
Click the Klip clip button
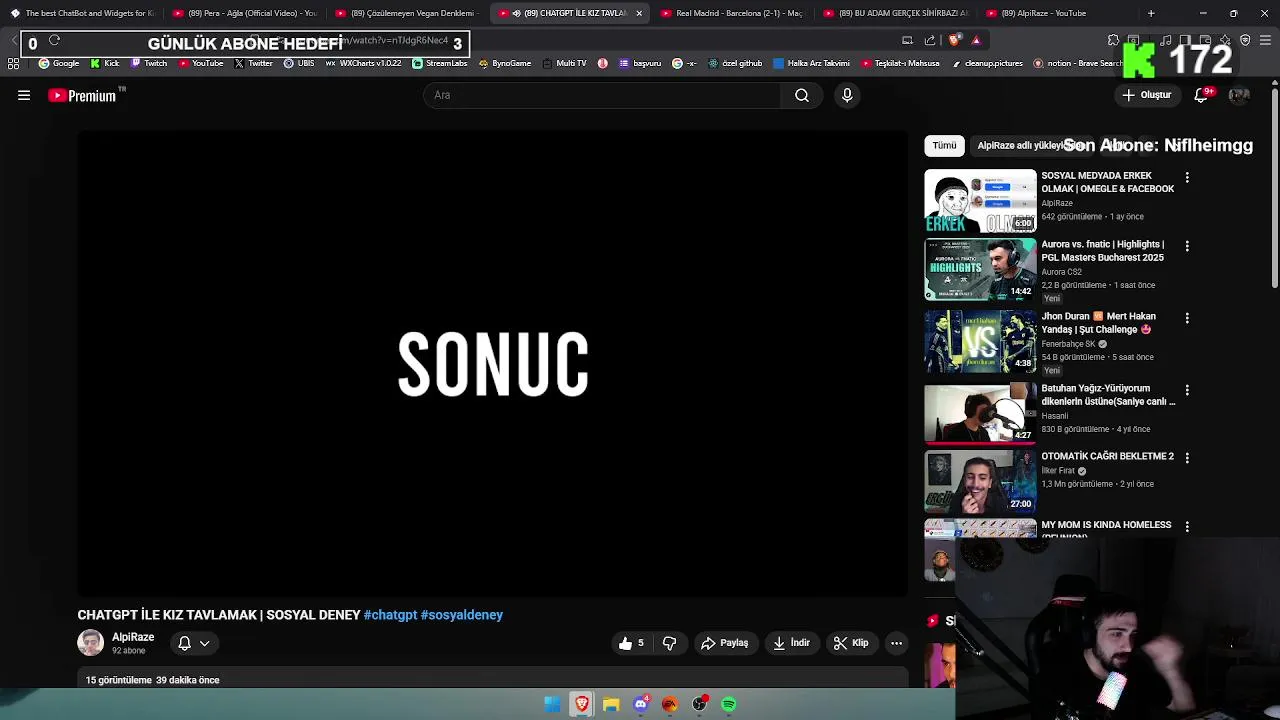click(851, 643)
